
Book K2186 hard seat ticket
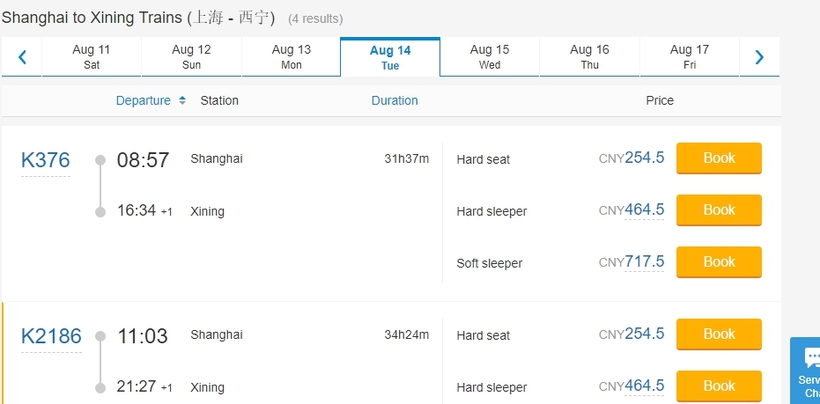click(x=719, y=334)
